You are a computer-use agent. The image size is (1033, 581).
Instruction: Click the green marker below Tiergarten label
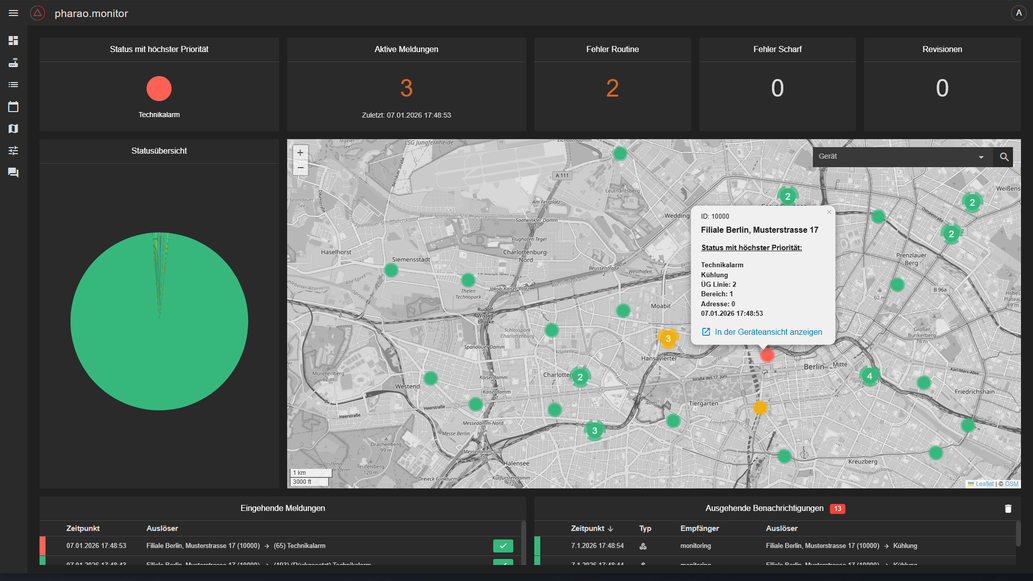[x=673, y=420]
